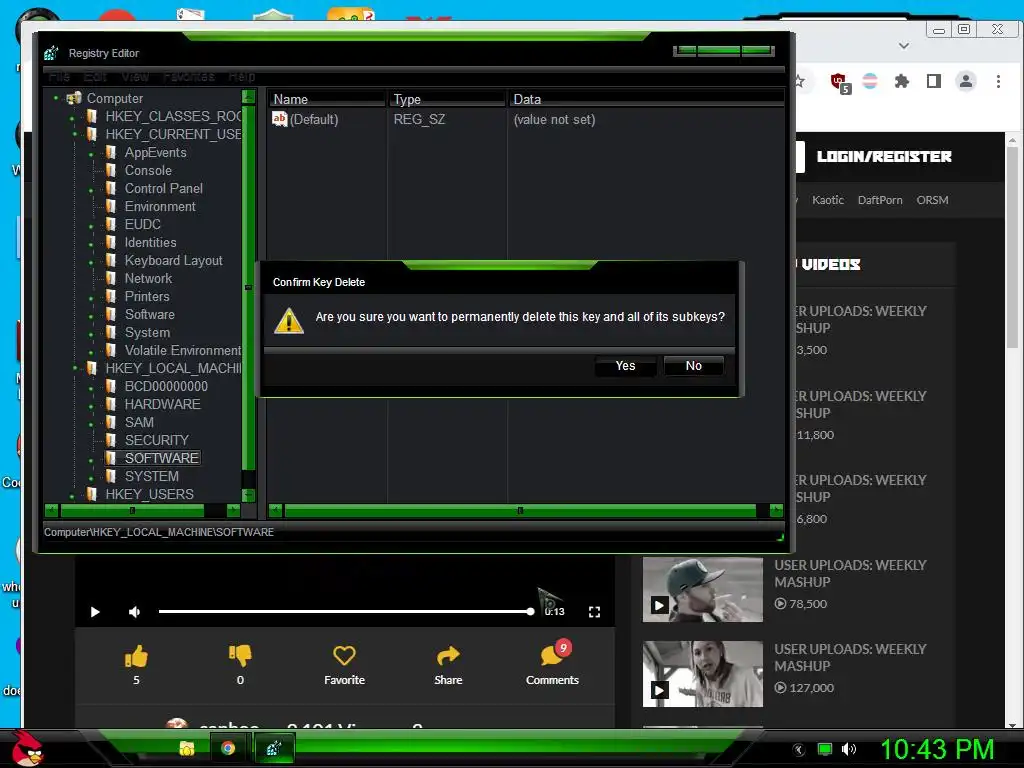This screenshot has width=1024, height=768.
Task: Open the Favorites menu in Registry Editor
Action: pyautogui.click(x=189, y=76)
